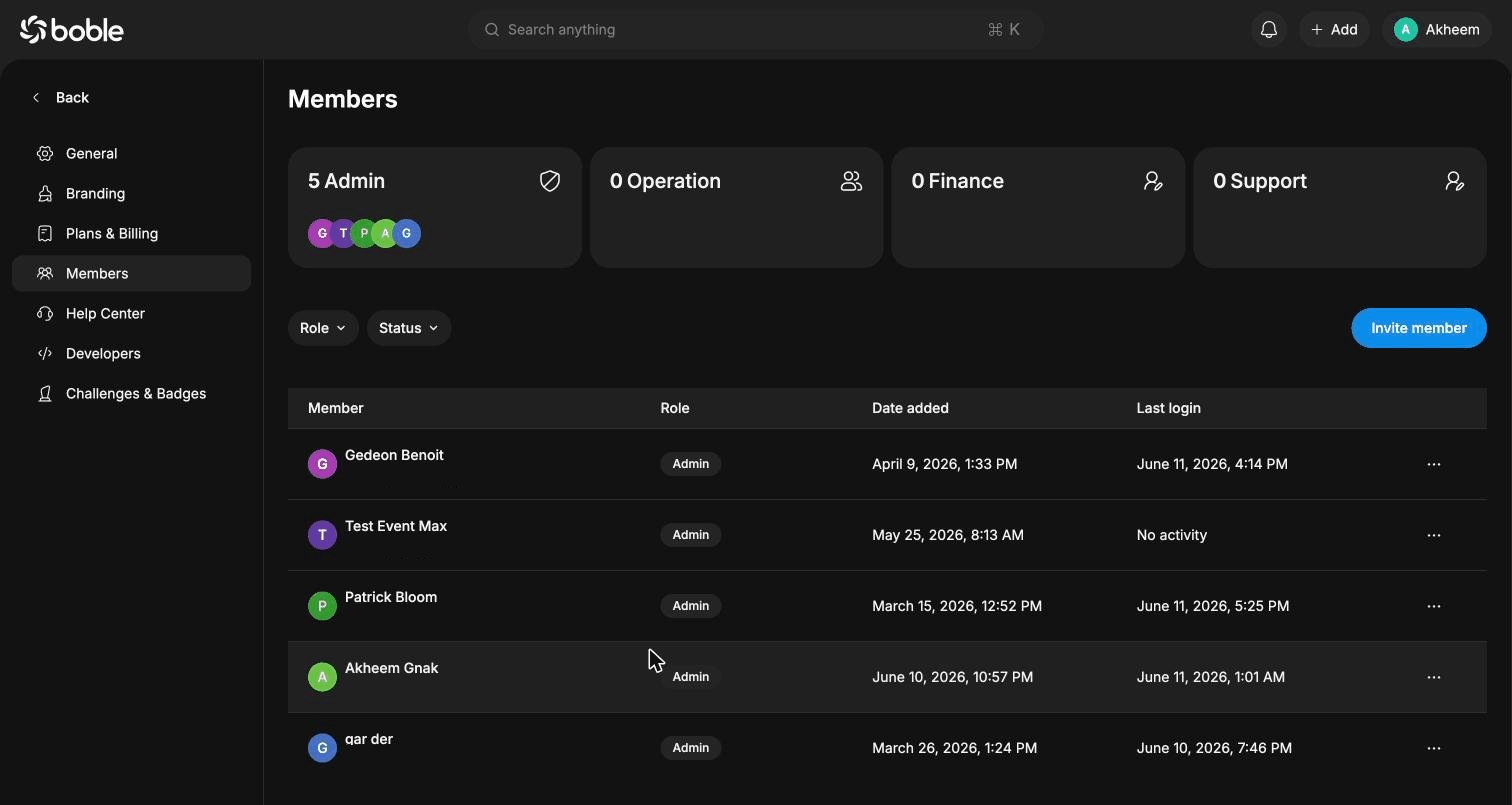Select the 5 Admin card

[435, 207]
